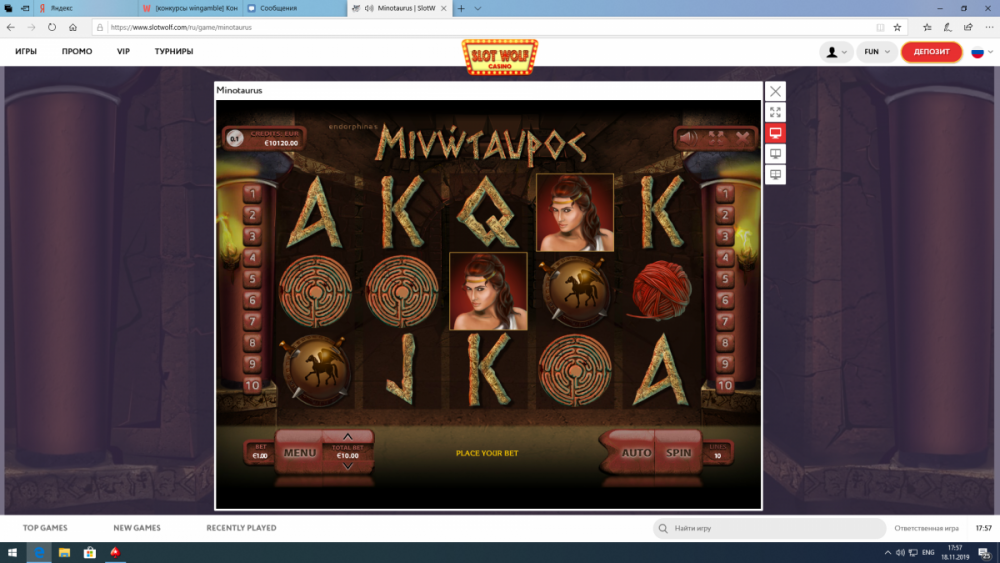Switch to the four-game grid view
Viewport: 1000px width, 563px height.
775,175
